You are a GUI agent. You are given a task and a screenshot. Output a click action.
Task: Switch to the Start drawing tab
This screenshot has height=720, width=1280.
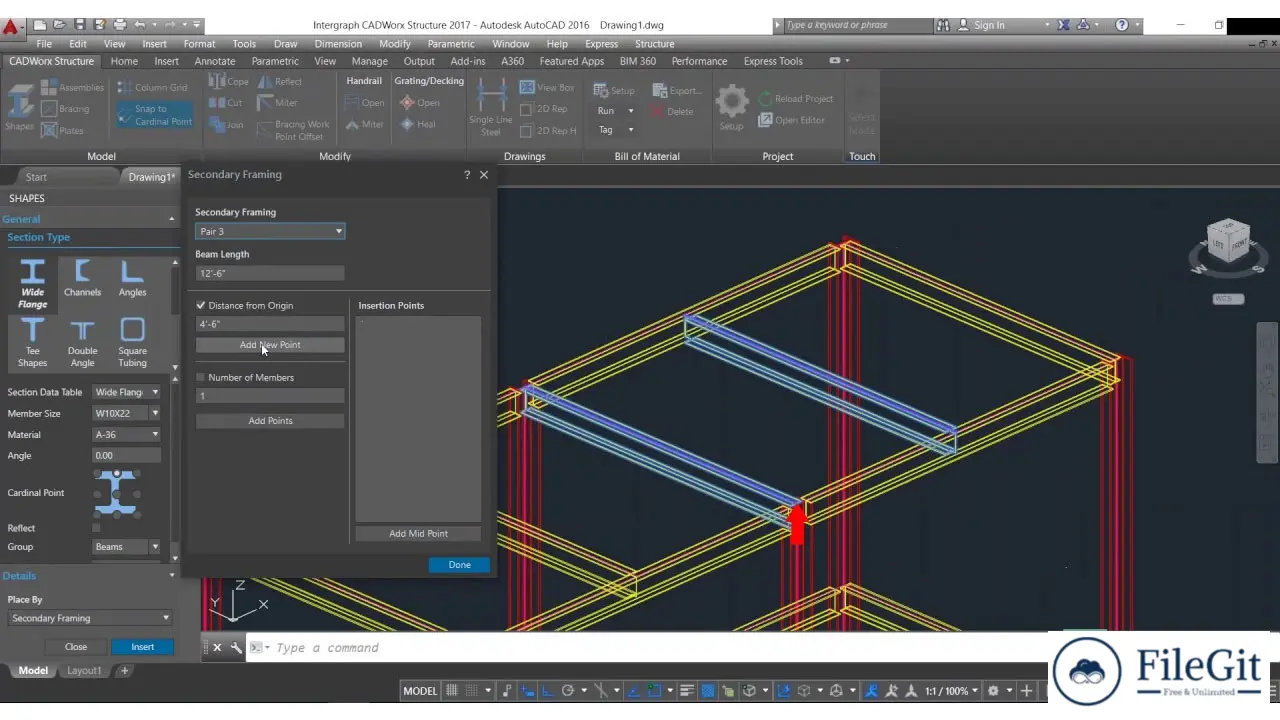(x=36, y=177)
